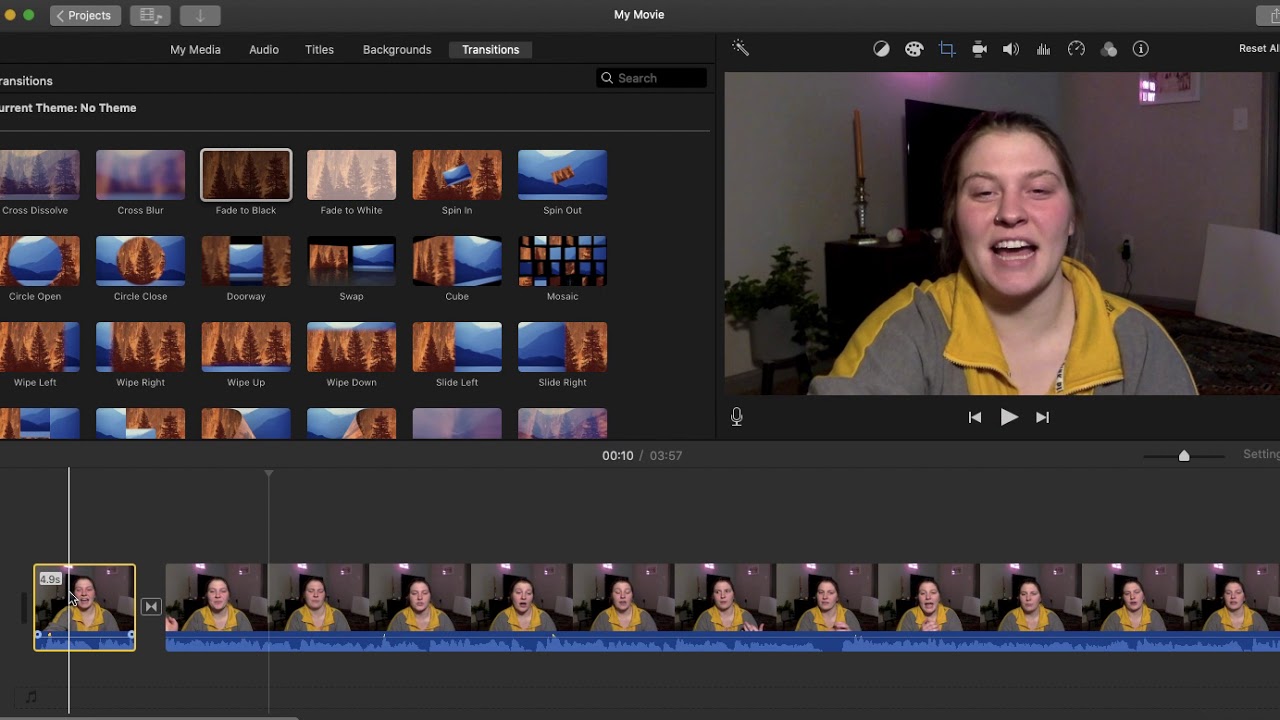Click the background music note icon
This screenshot has height=720, width=1280.
(x=31, y=696)
